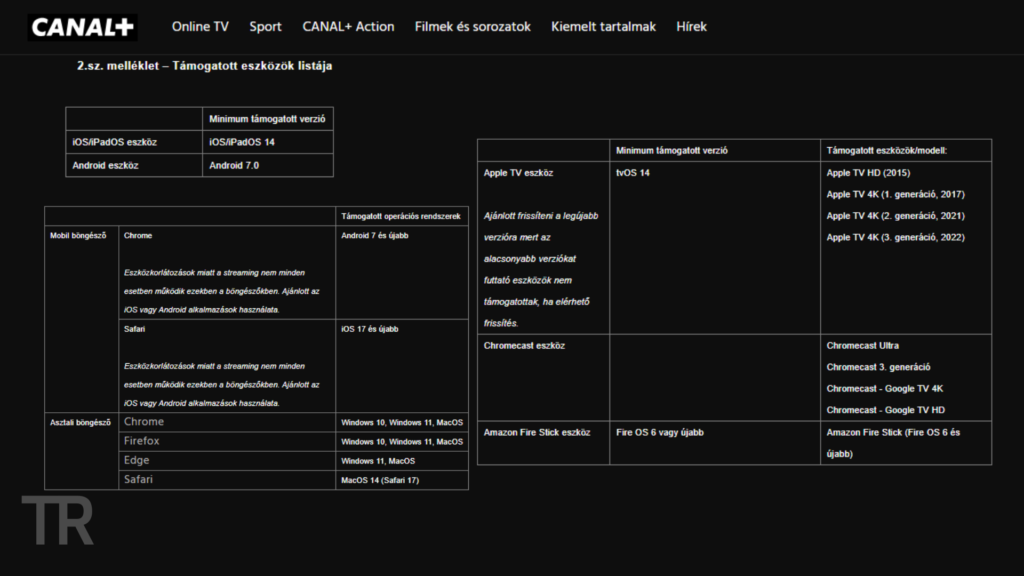Viewport: 1024px width, 576px height.
Task: Go to the Sport section
Action: [265, 27]
